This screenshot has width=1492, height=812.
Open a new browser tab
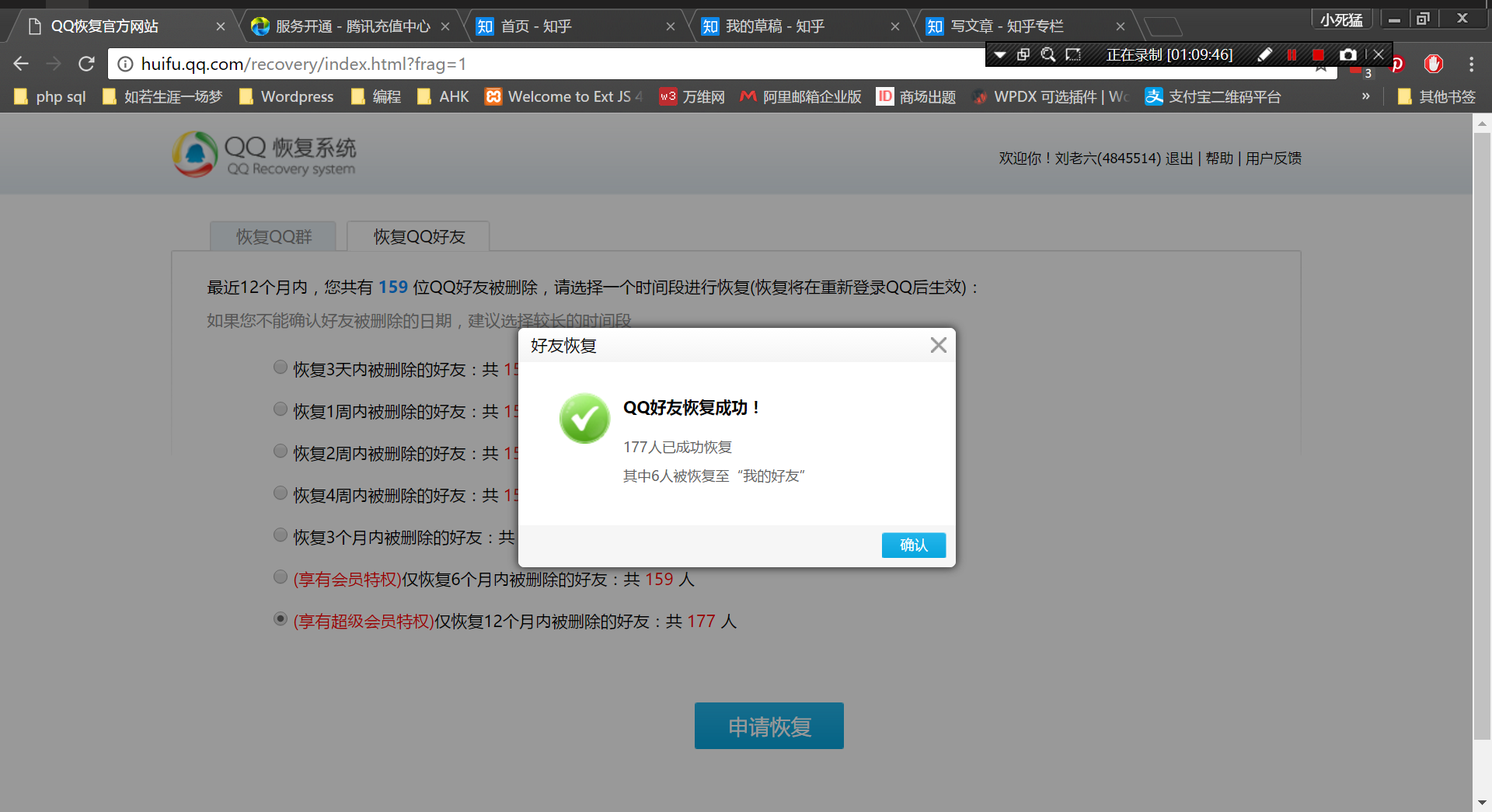click(1163, 26)
